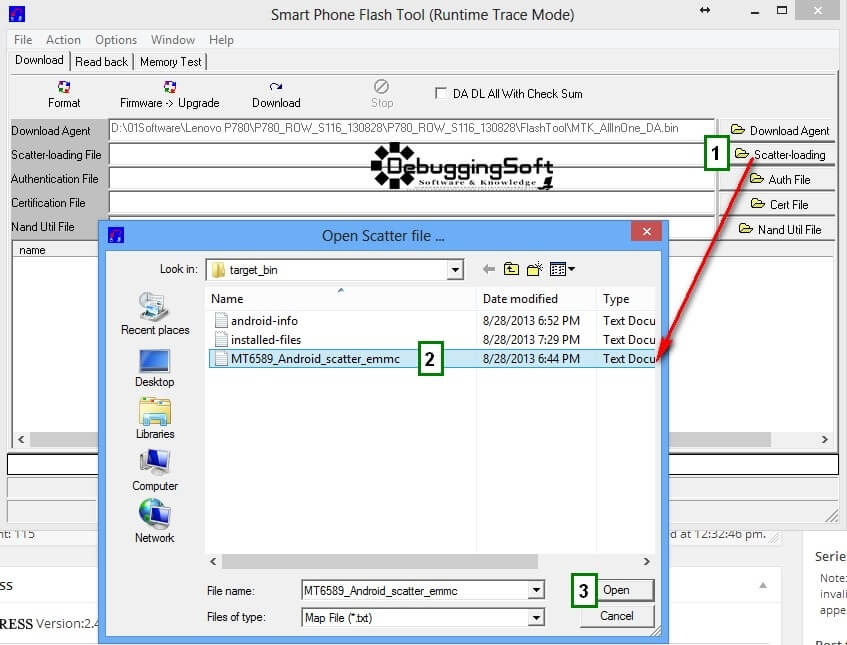
Task: Click the Scatter-loading folder button
Action: 780,154
